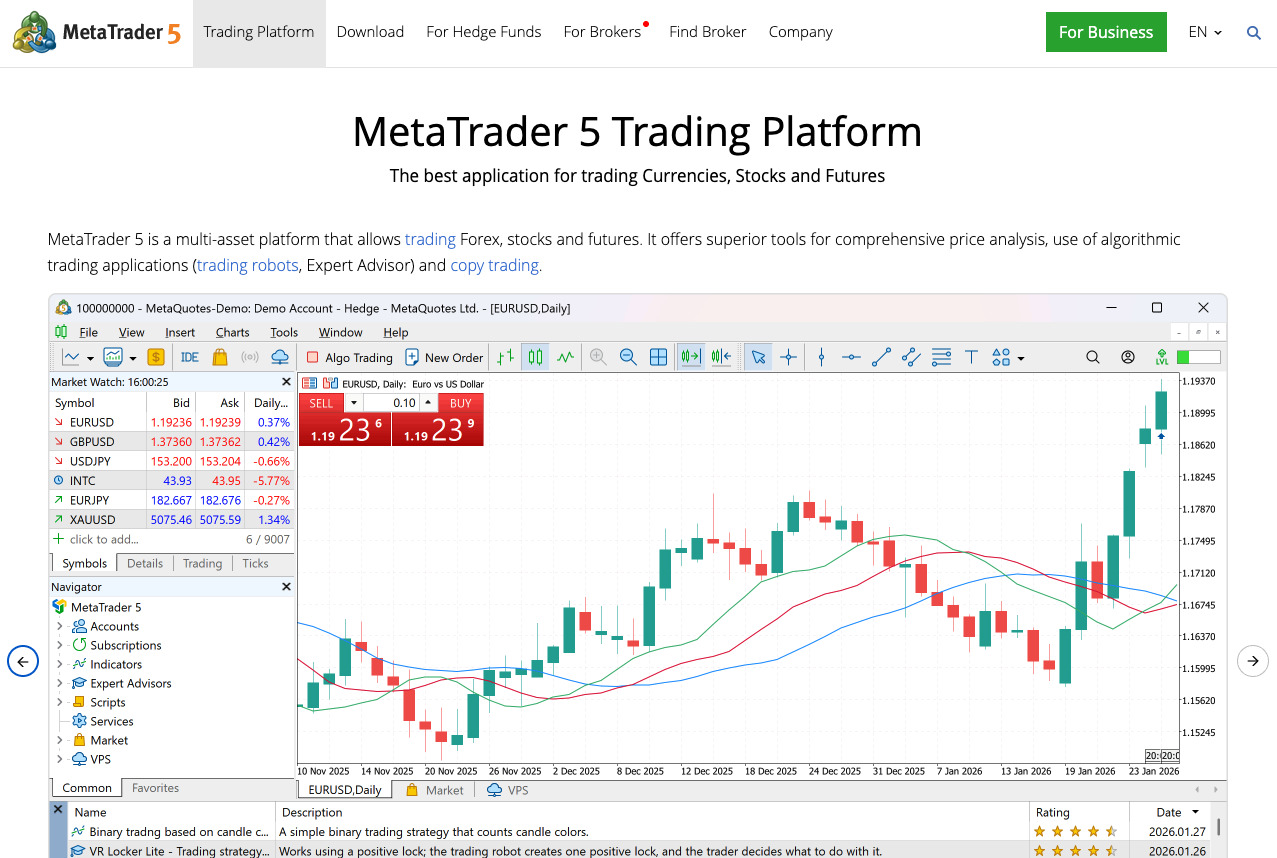Open the user account profile icon
The height and width of the screenshot is (858, 1277).
coord(1128,357)
